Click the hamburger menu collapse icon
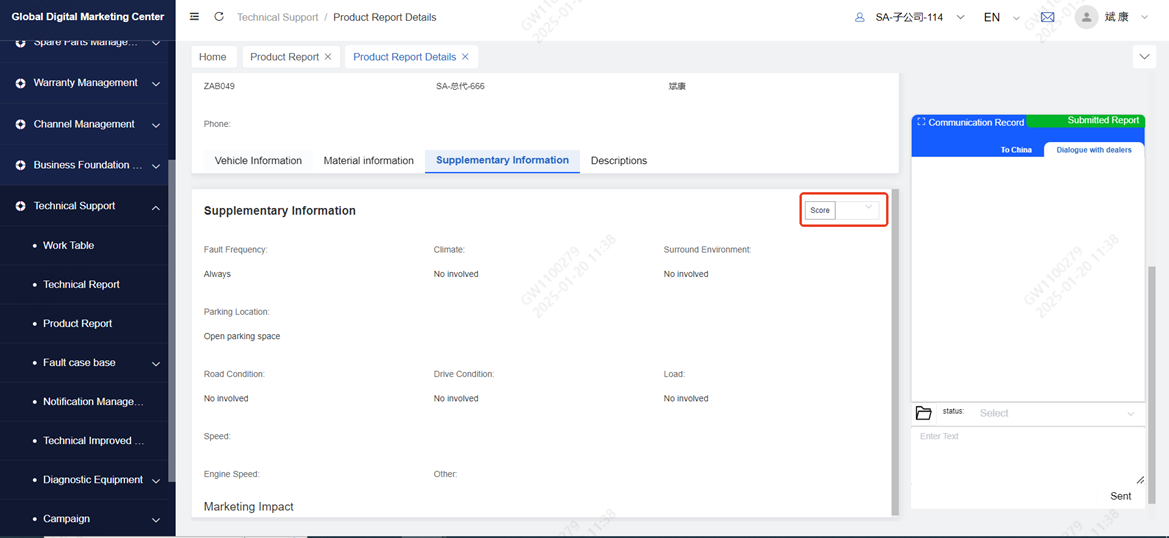The width and height of the screenshot is (1169, 538). coord(194,17)
